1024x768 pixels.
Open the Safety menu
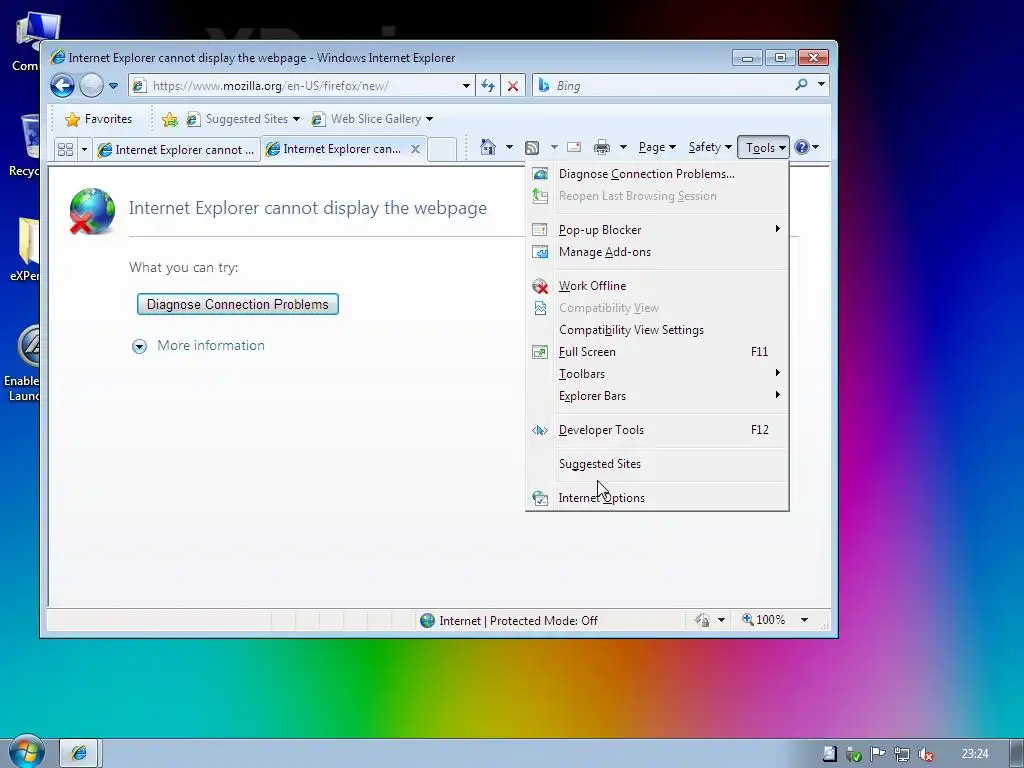(x=710, y=147)
